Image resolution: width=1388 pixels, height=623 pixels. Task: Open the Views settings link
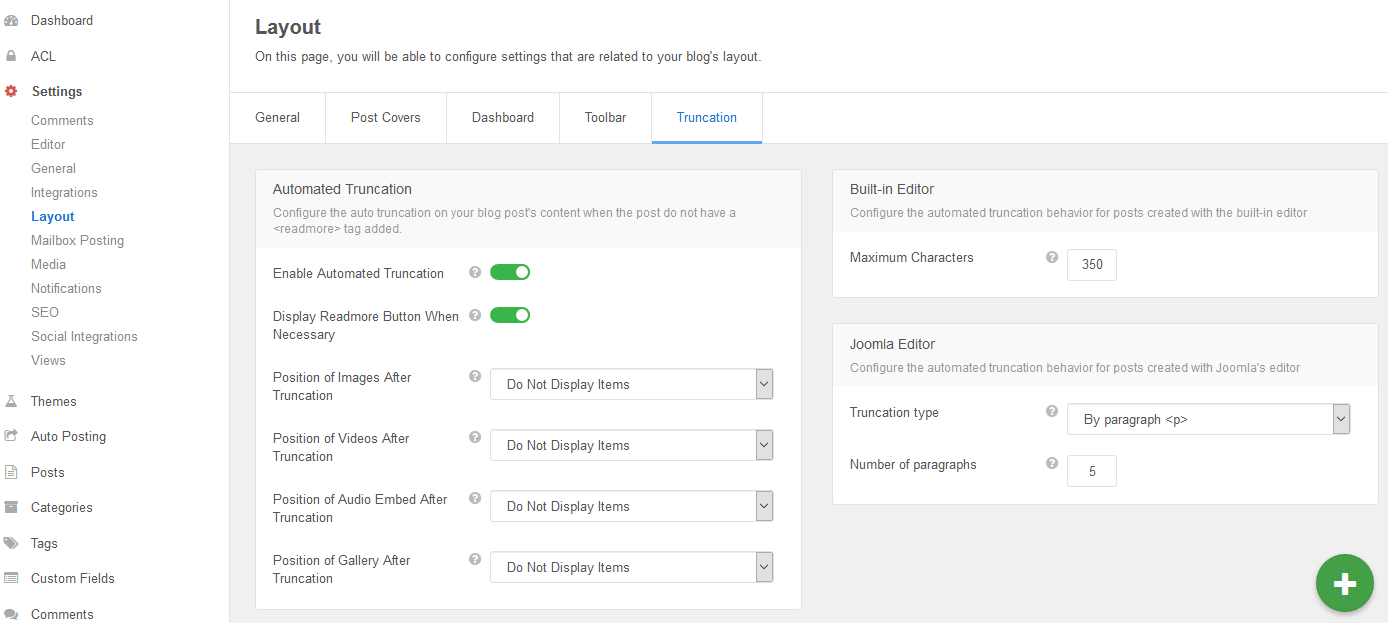(x=48, y=360)
